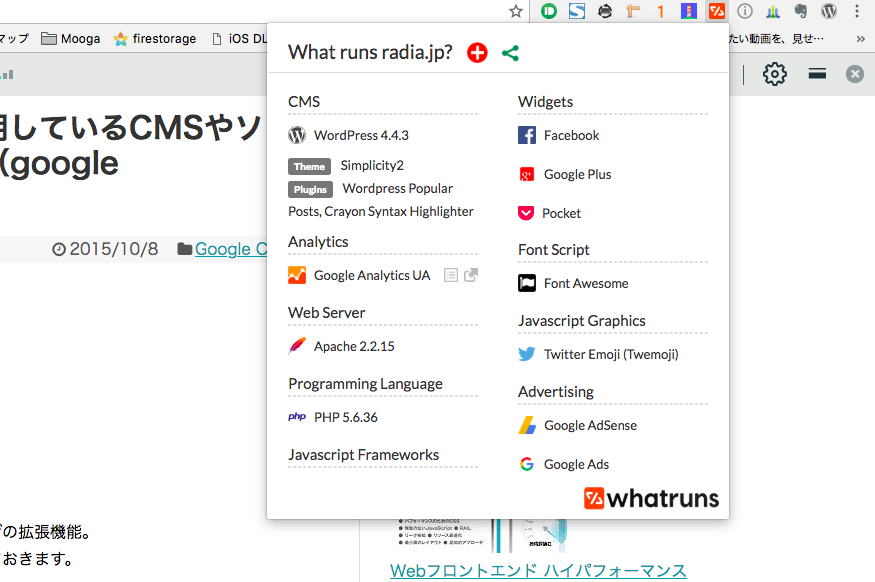The image size is (875, 582).
Task: Click the Lighthouse extension icon
Action: [689, 12]
